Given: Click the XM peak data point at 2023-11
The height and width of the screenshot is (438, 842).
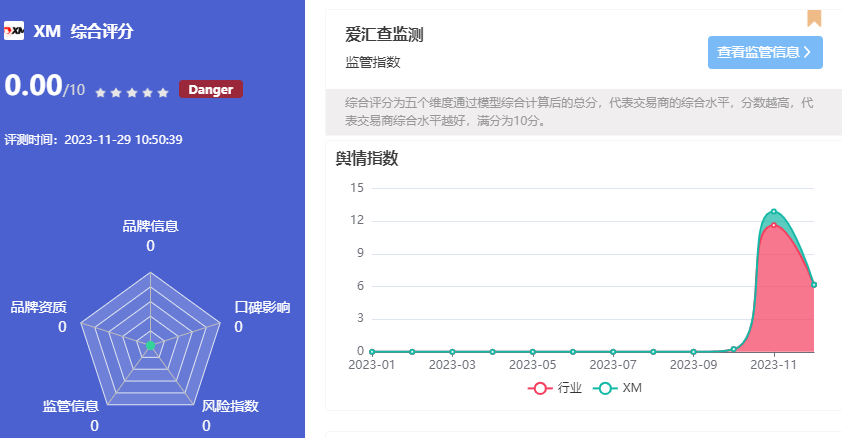Looking at the screenshot, I should pyautogui.click(x=774, y=211).
